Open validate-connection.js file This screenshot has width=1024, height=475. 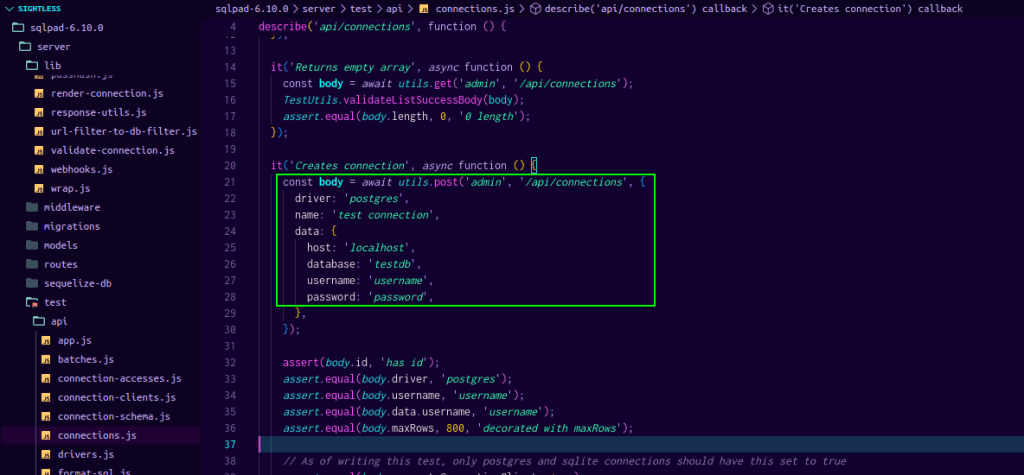pos(112,150)
